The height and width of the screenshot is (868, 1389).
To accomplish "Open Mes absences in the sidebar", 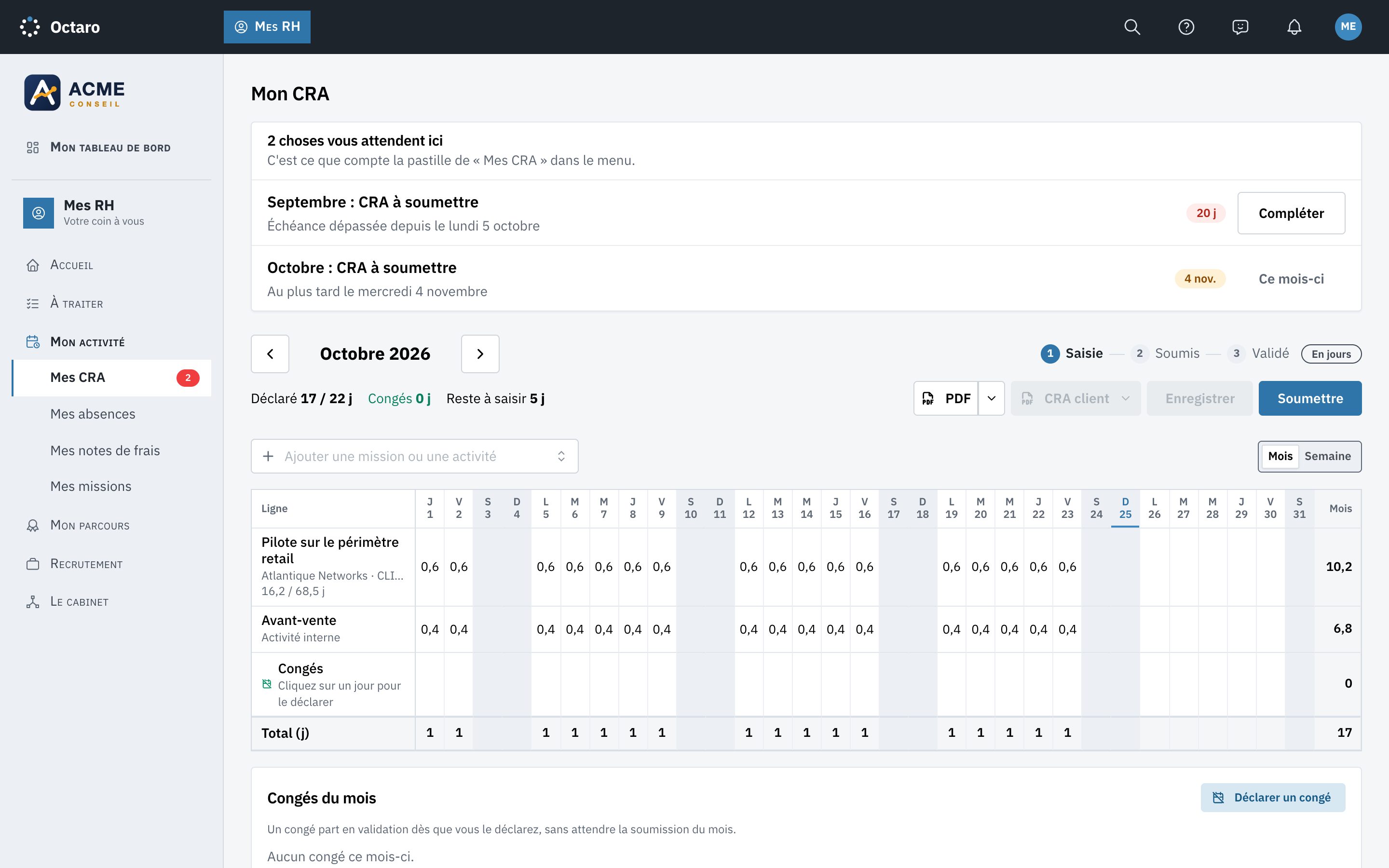I will (x=93, y=414).
